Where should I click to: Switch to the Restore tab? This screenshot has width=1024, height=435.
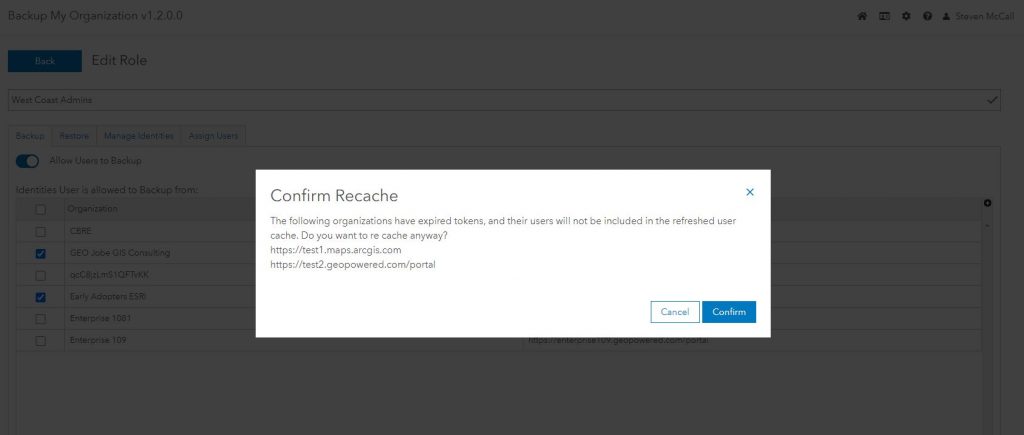click(x=74, y=136)
